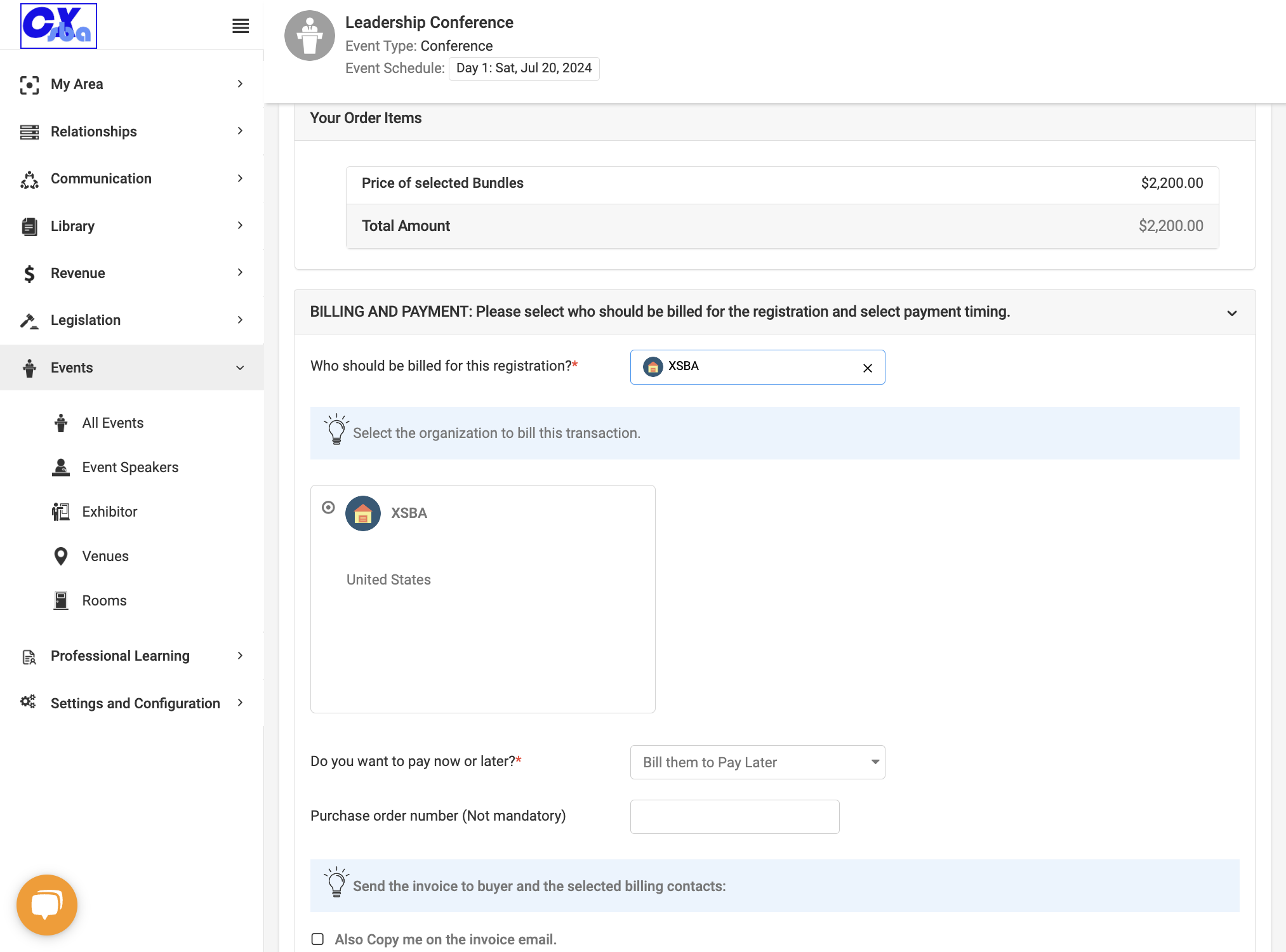Click the Exhibitor booth icon
Image resolution: width=1286 pixels, height=952 pixels.
point(61,512)
